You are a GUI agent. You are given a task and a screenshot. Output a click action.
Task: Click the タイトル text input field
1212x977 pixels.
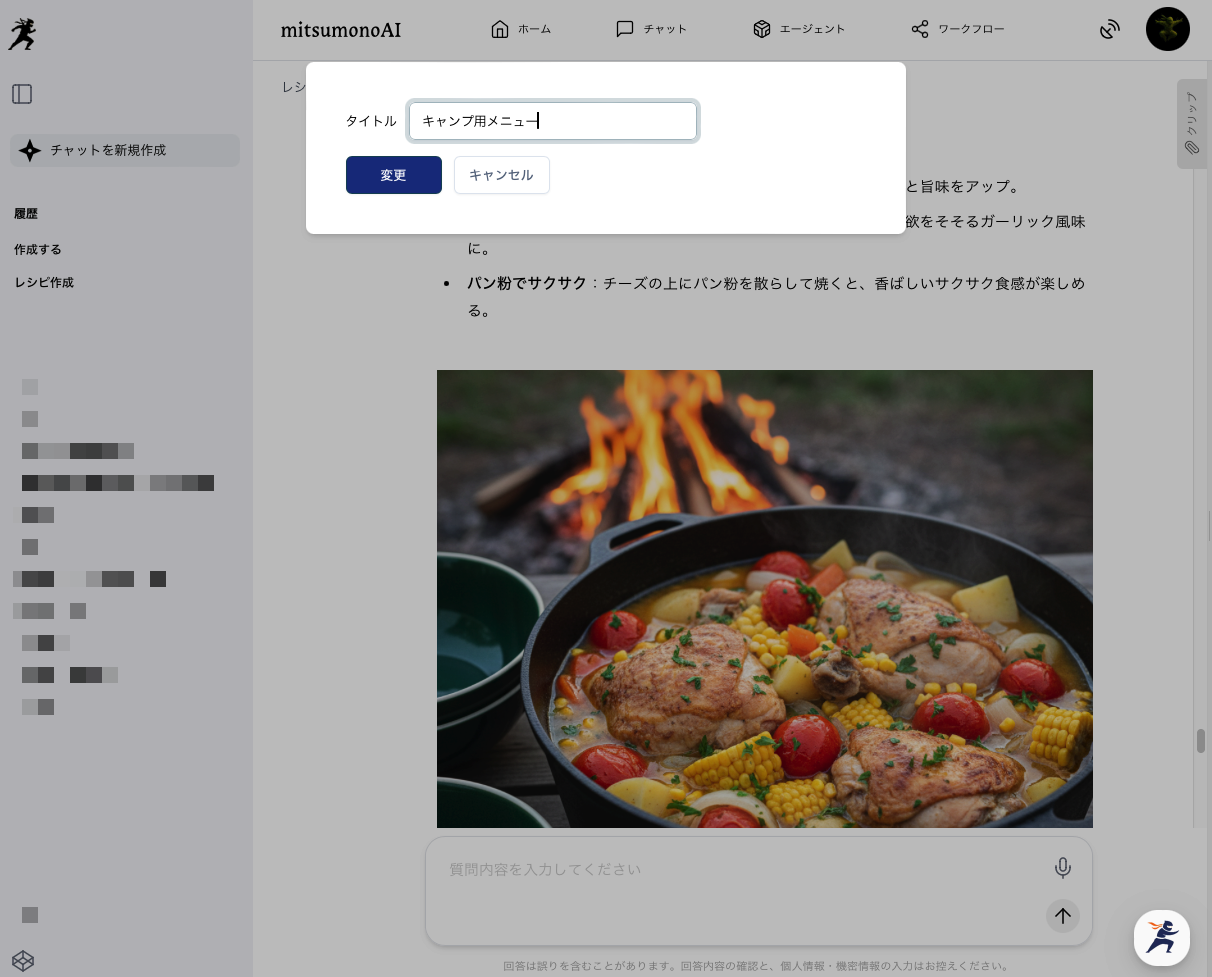point(552,121)
